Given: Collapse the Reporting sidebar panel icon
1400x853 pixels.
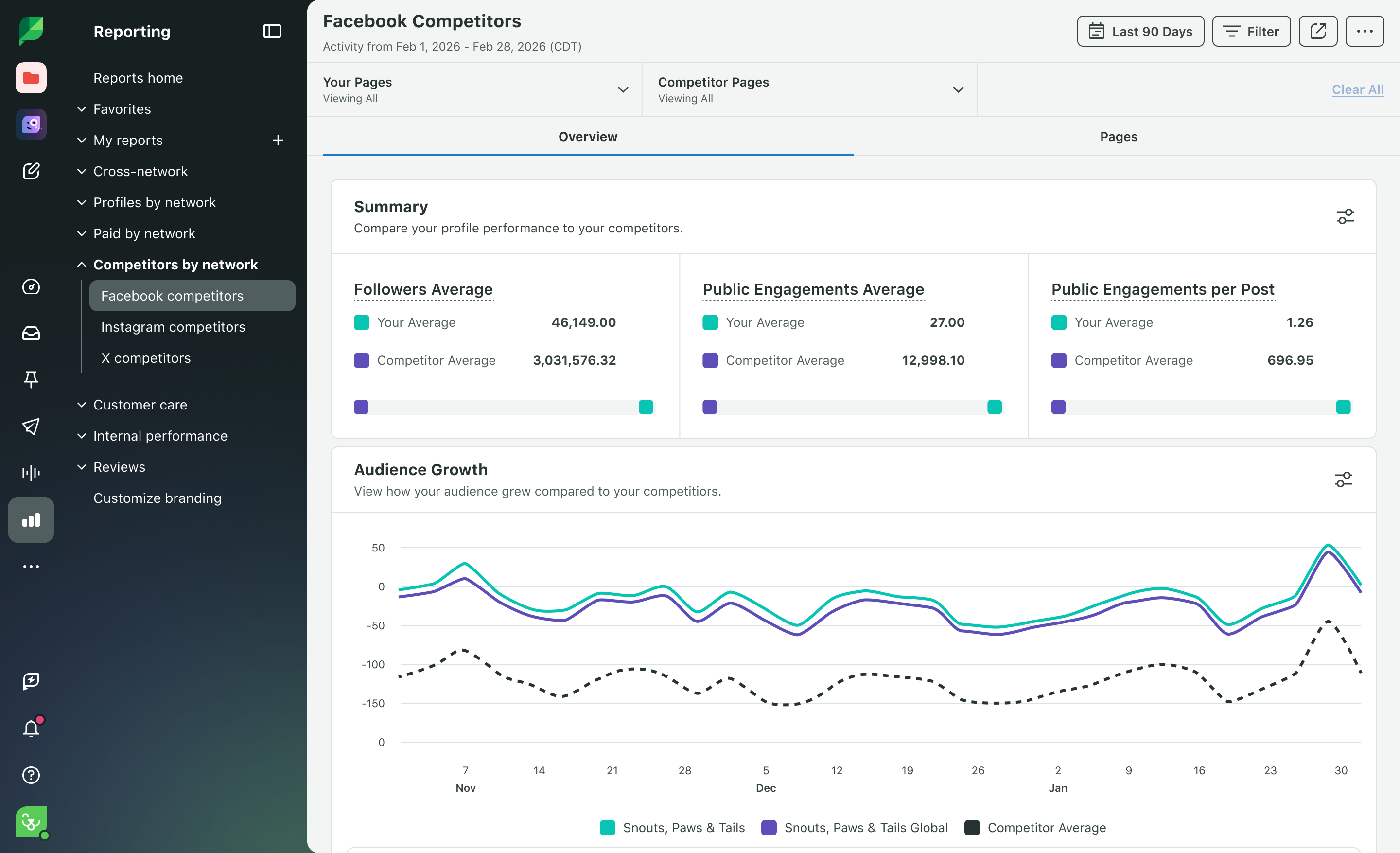Looking at the screenshot, I should [272, 31].
